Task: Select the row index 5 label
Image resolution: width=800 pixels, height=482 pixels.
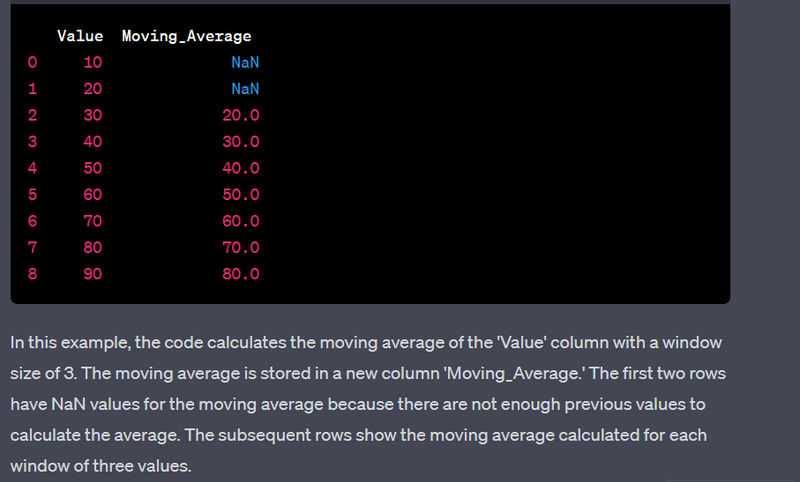Action: pyautogui.click(x=32, y=194)
